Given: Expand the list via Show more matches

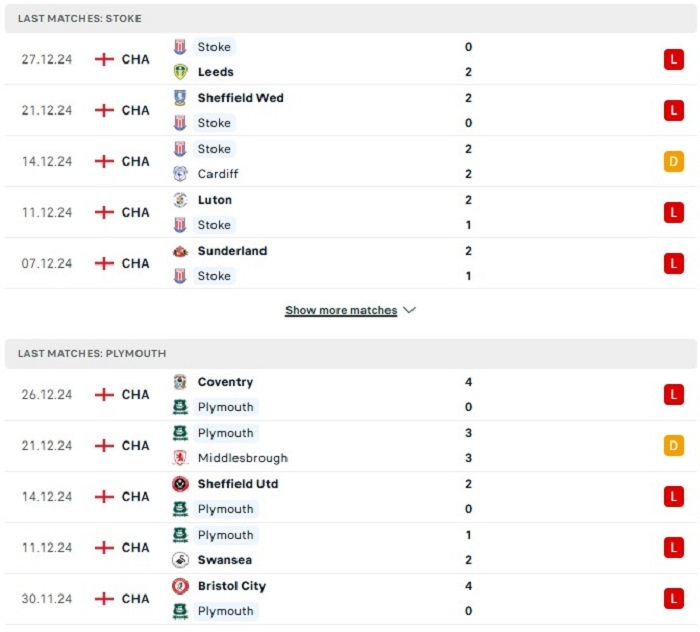Looking at the screenshot, I should [x=341, y=310].
